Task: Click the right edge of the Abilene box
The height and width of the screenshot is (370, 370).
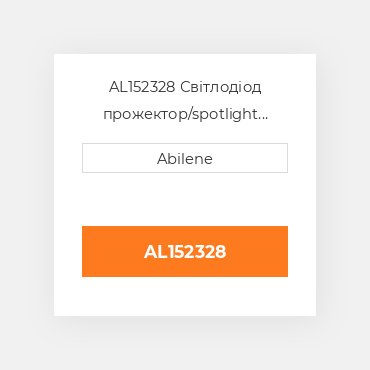Action: (287, 158)
